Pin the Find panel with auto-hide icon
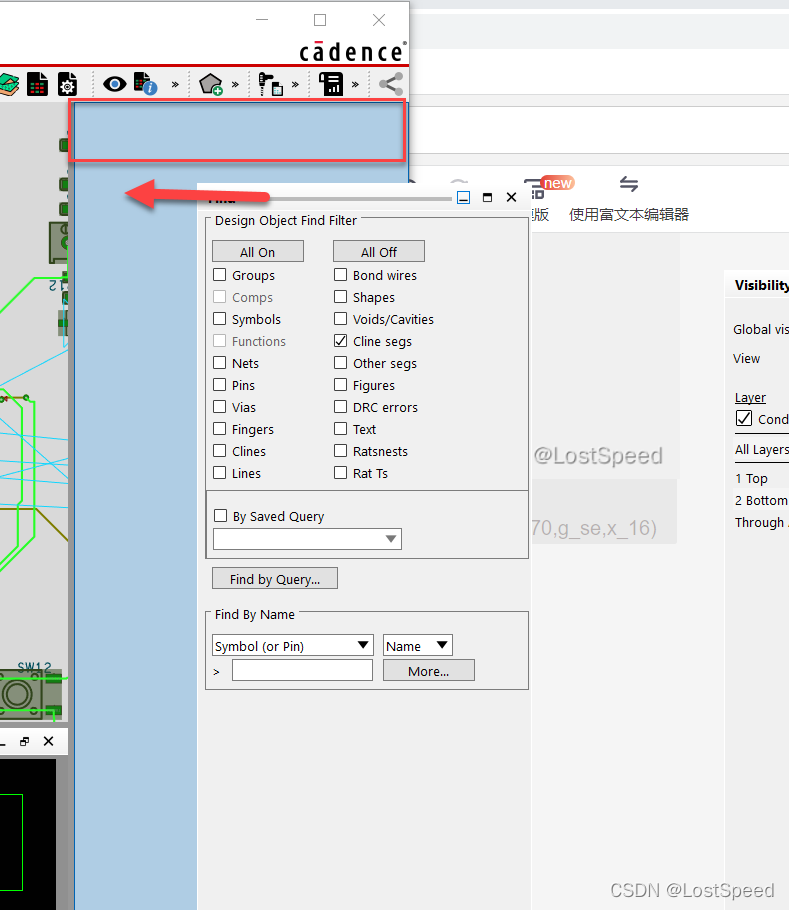The width and height of the screenshot is (789, 910). (x=463, y=197)
